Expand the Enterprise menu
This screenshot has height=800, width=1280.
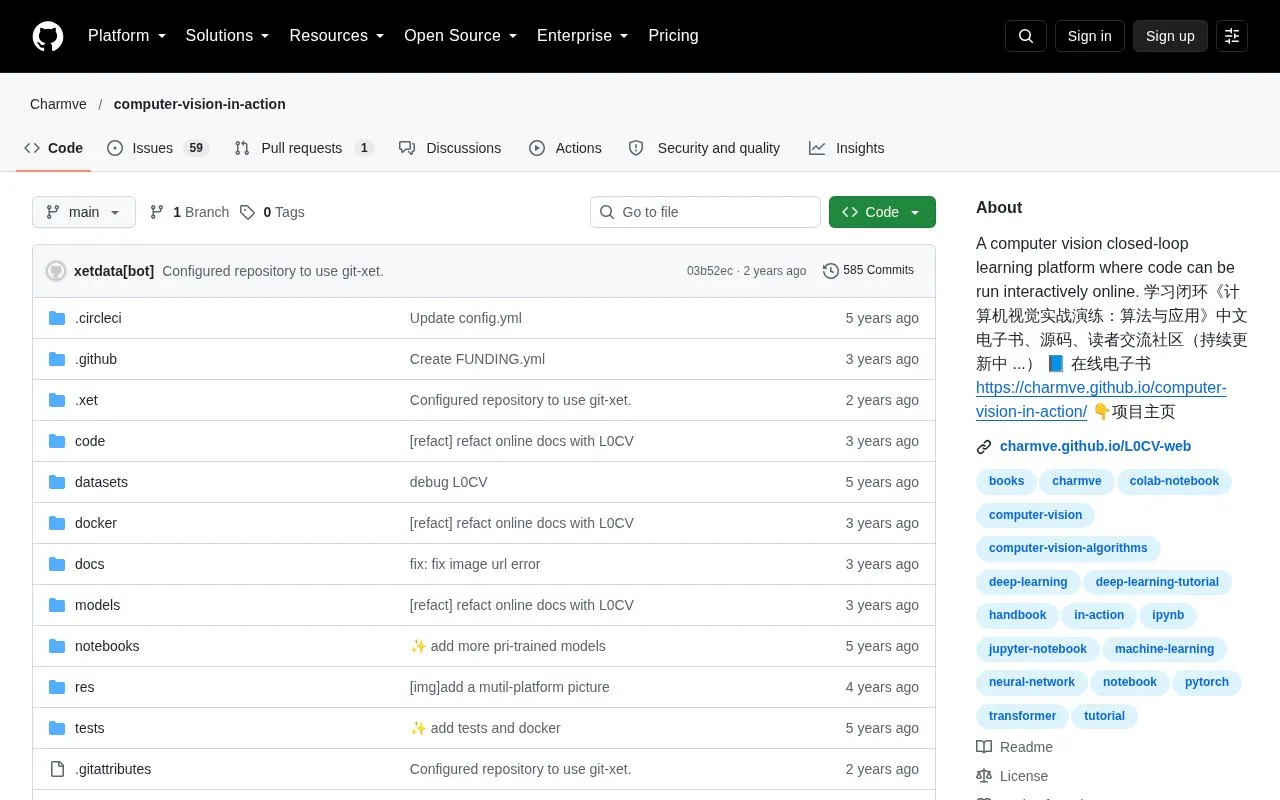pos(583,36)
